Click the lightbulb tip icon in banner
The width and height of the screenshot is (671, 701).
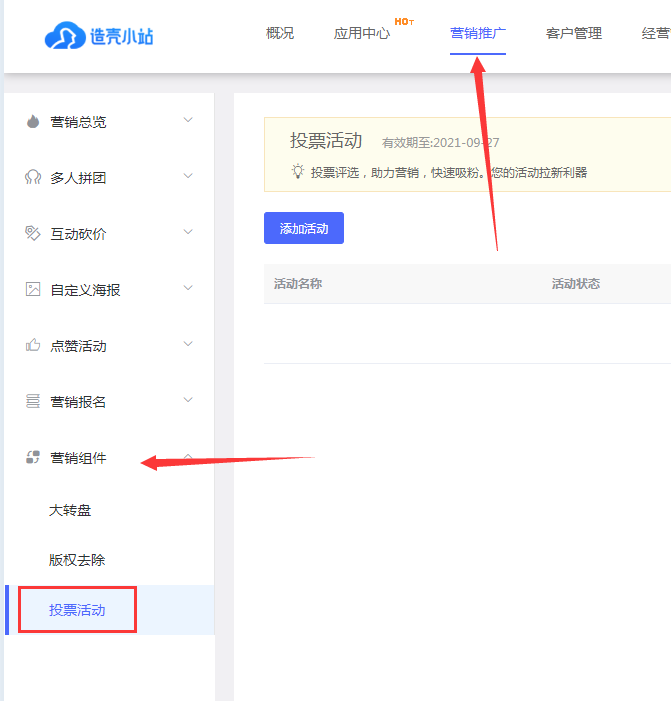click(298, 172)
